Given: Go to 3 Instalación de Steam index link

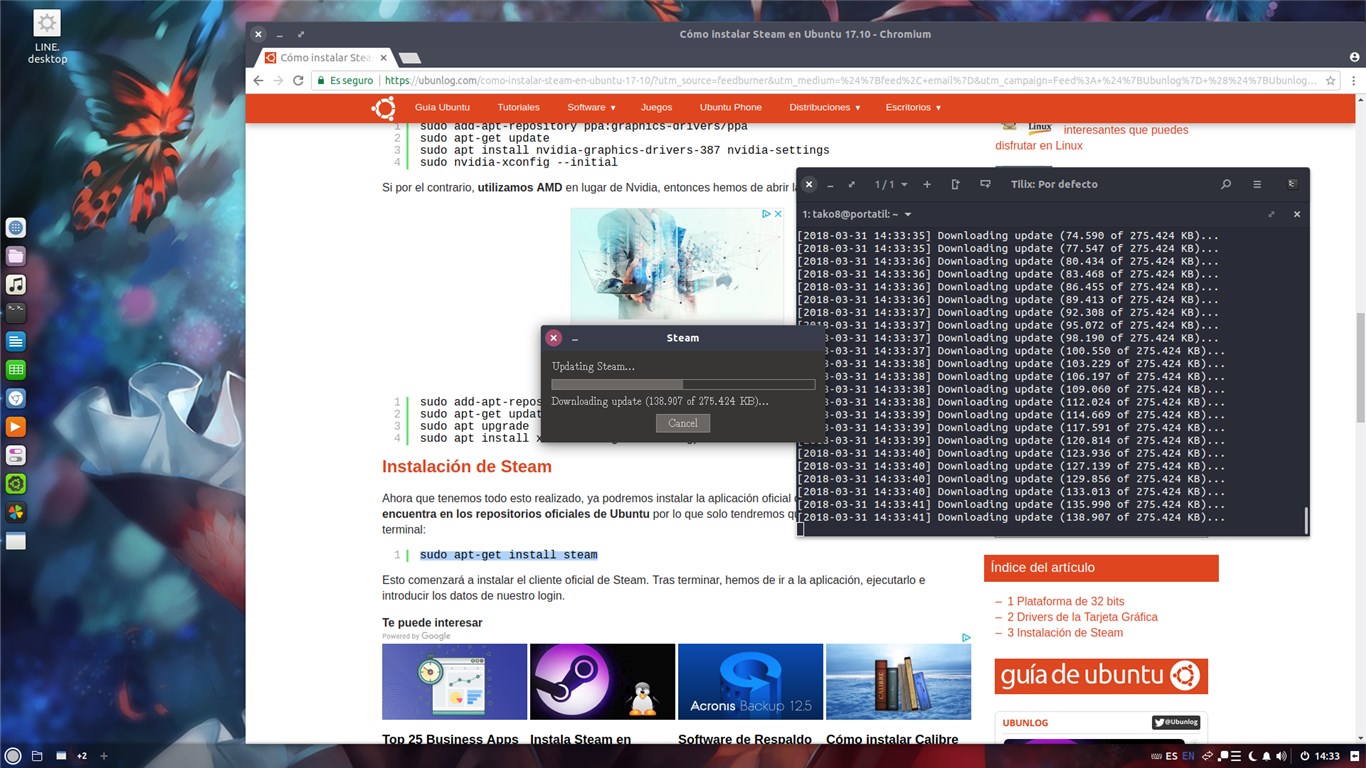Looking at the screenshot, I should click(x=1065, y=633).
